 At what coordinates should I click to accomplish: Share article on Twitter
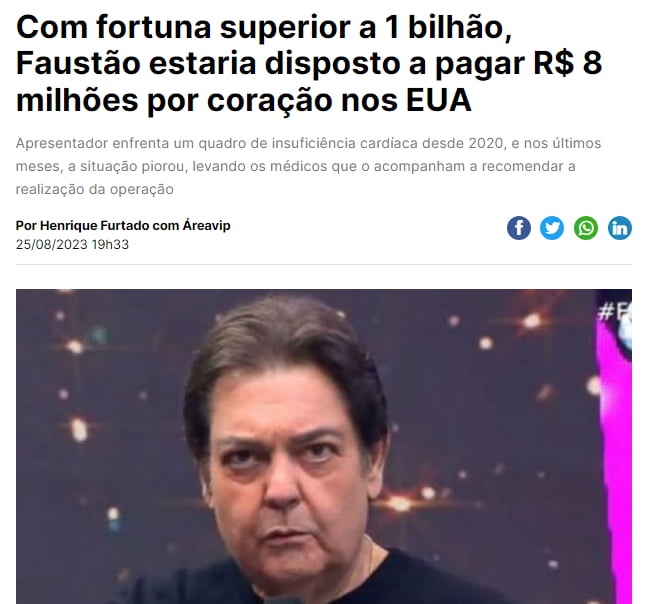(x=552, y=228)
